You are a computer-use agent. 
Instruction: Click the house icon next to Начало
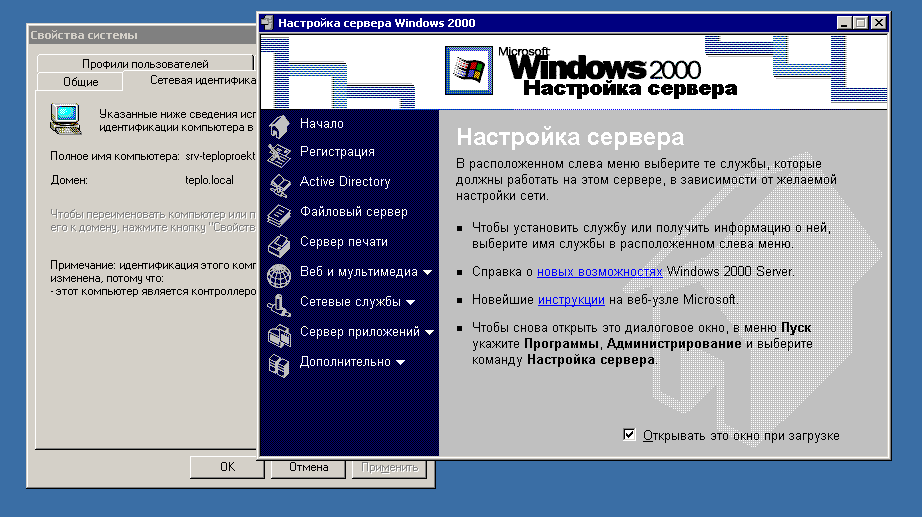point(279,126)
